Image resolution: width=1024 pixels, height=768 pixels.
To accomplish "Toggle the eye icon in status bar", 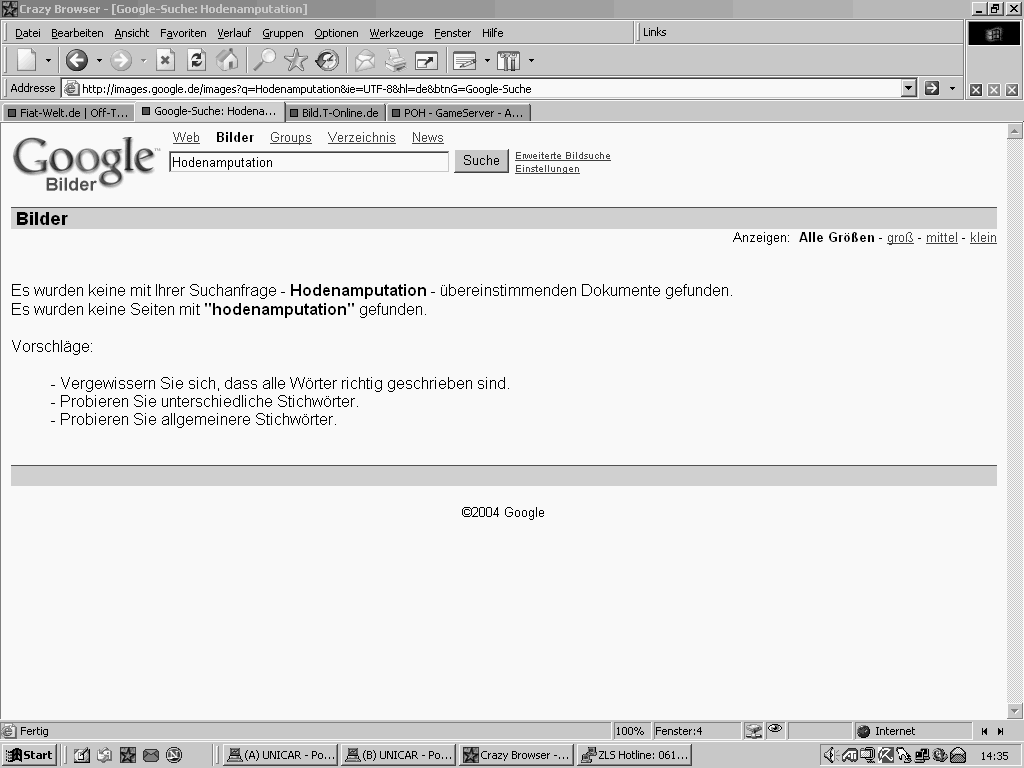I will click(775, 730).
